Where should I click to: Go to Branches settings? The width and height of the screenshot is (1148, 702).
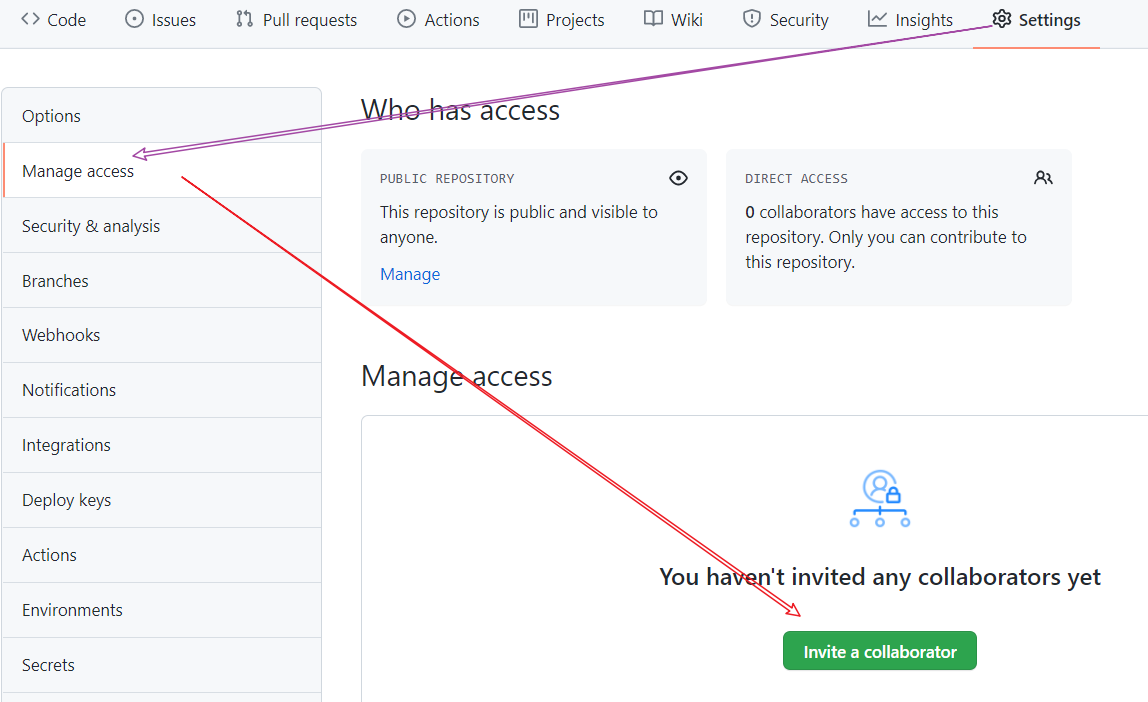coord(55,281)
